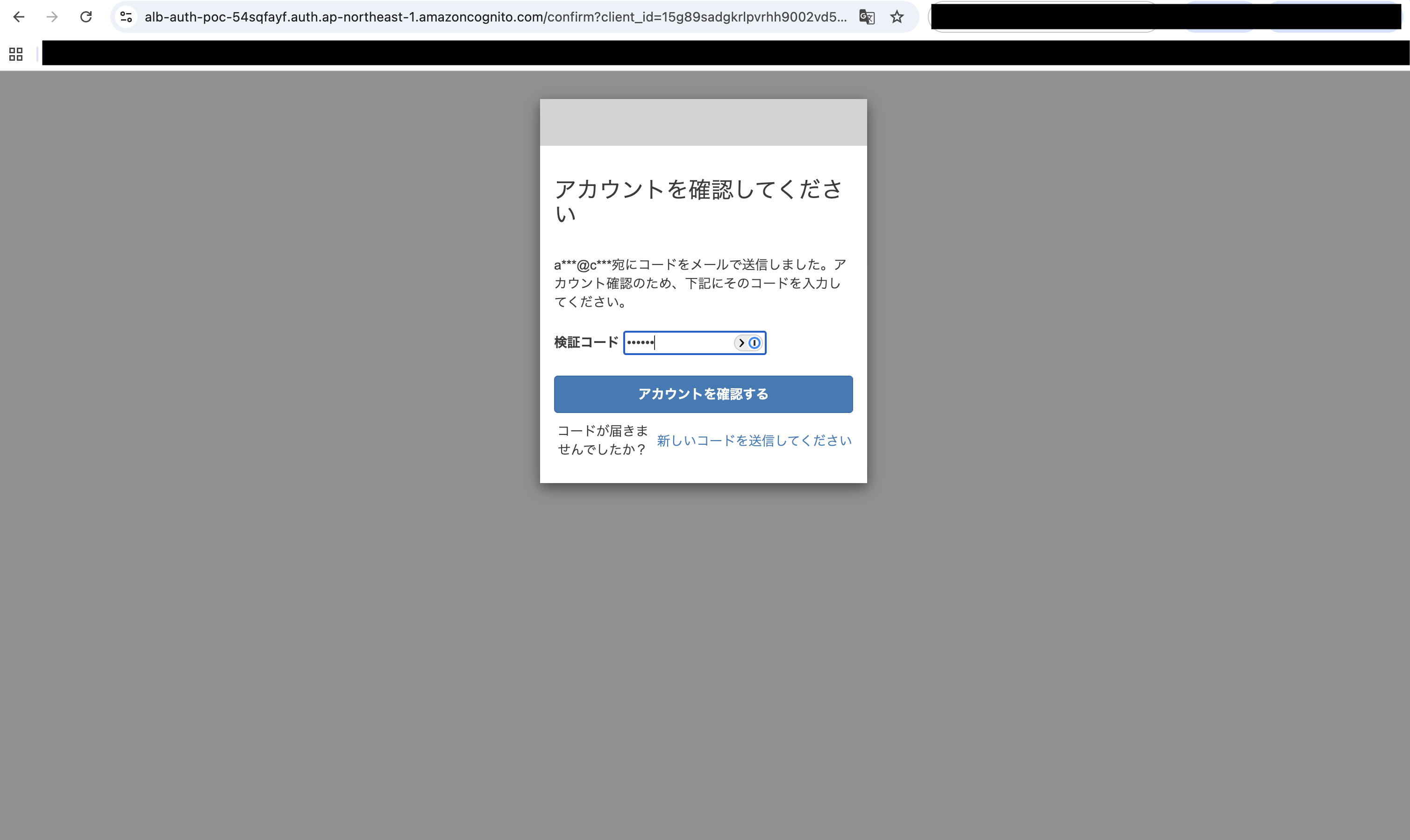
Task: Focus the 検証コード input field
Action: click(x=695, y=342)
